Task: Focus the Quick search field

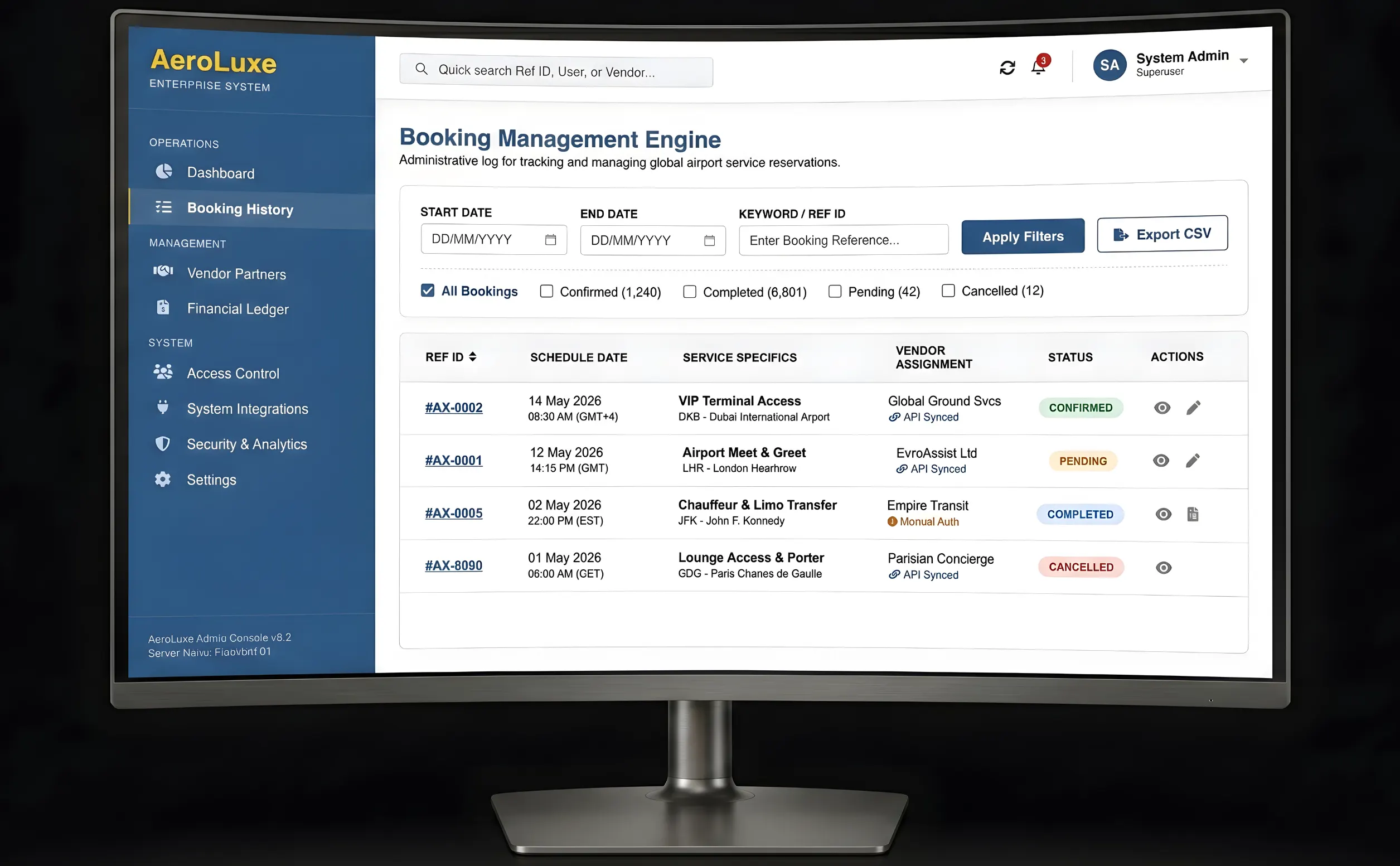Action: (556, 71)
